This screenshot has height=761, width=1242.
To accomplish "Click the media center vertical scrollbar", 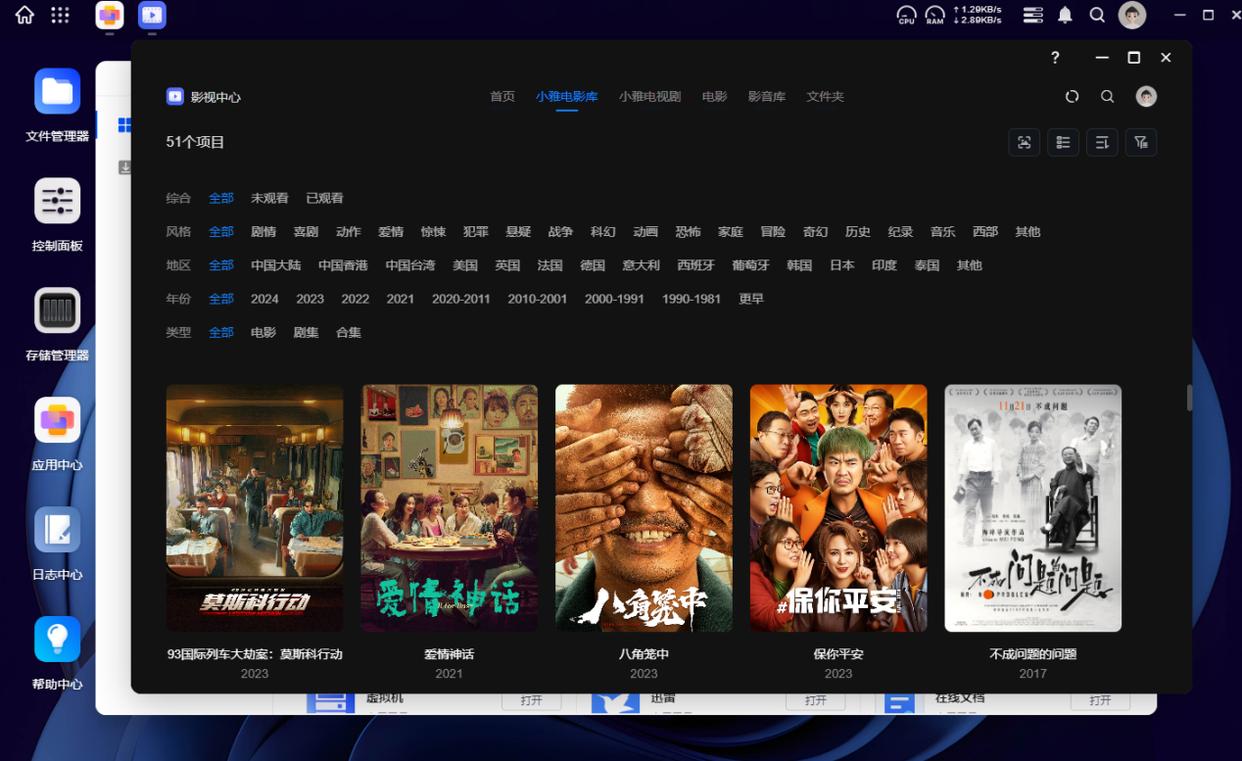I will 1189,398.
